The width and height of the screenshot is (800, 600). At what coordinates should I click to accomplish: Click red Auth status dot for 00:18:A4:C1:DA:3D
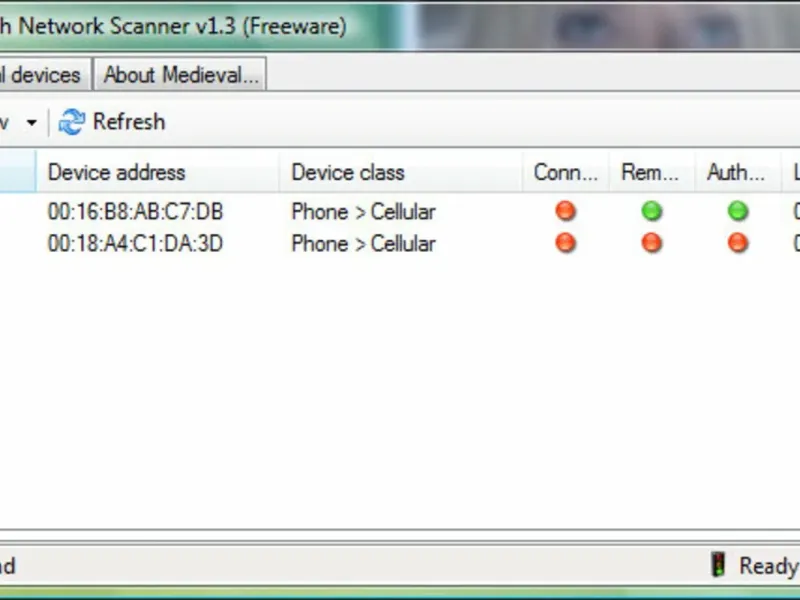pyautogui.click(x=738, y=243)
